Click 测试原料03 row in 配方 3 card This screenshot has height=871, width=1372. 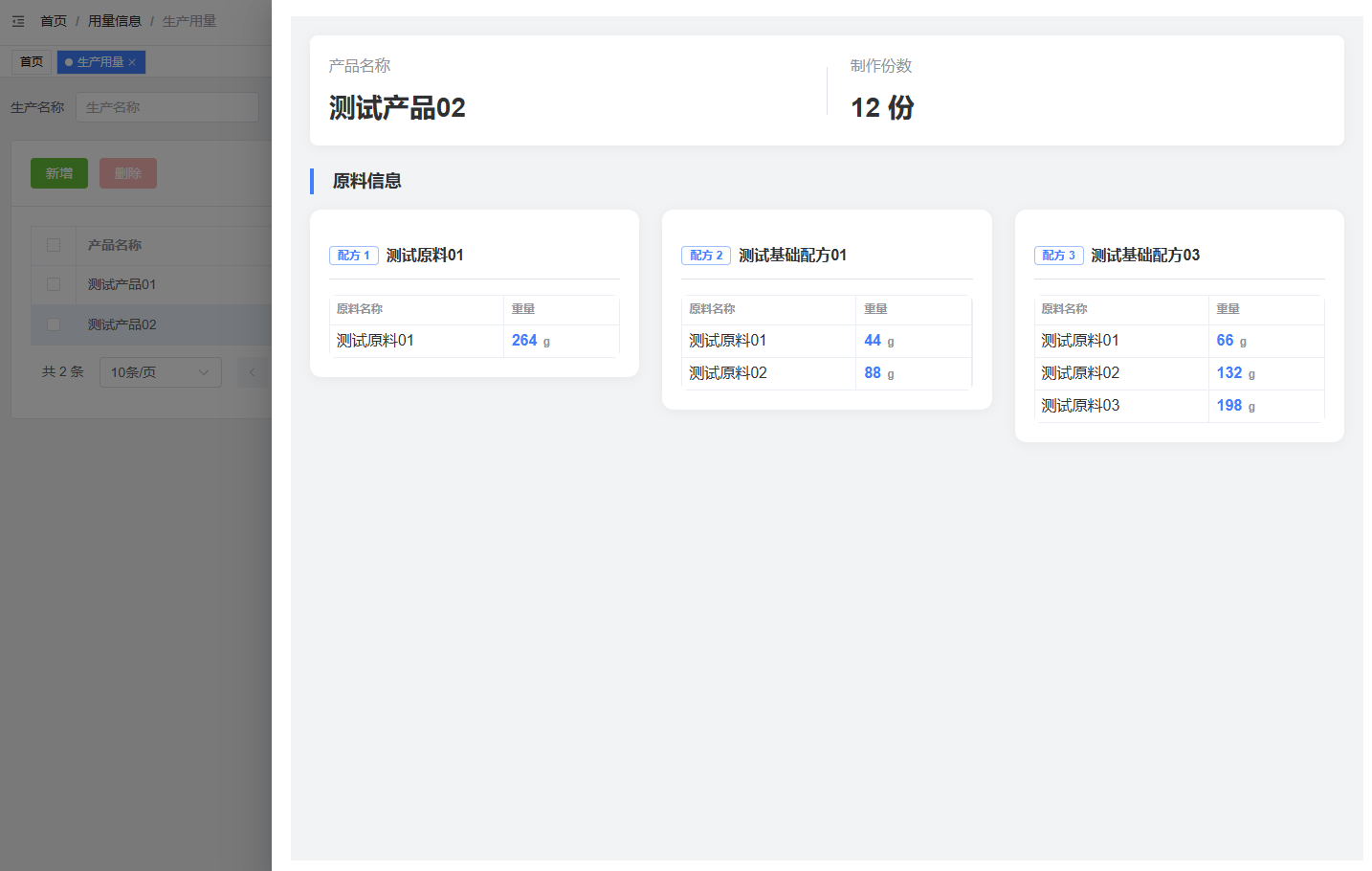[x=1080, y=406]
